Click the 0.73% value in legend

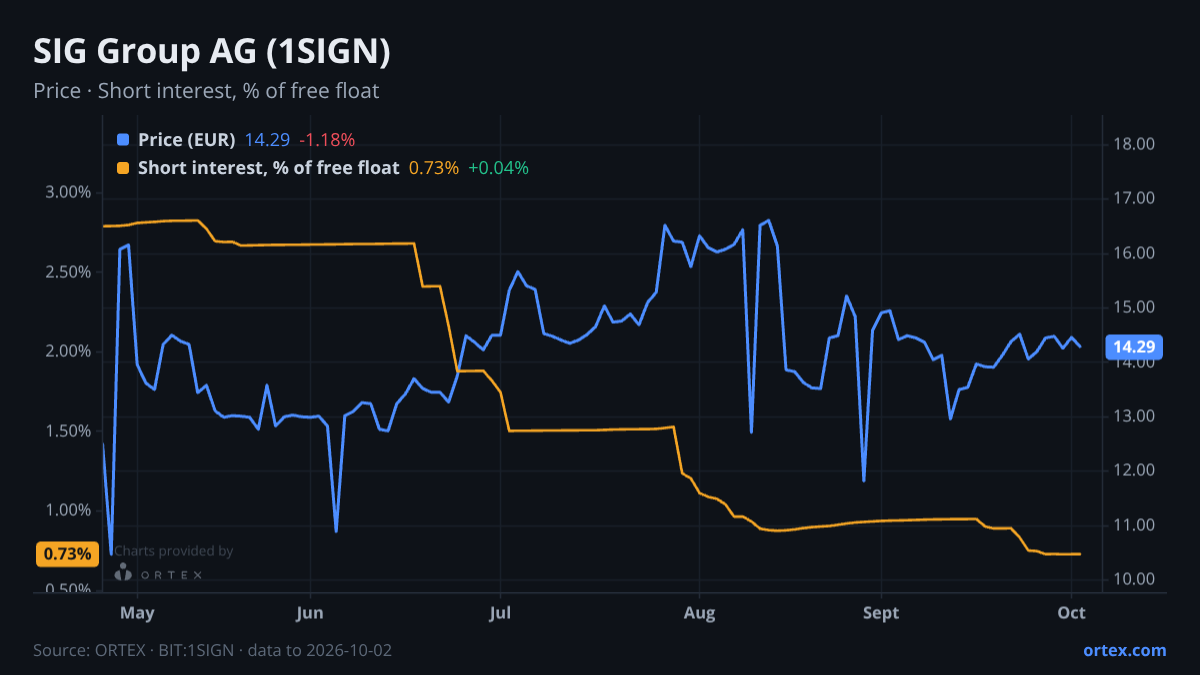pos(434,168)
